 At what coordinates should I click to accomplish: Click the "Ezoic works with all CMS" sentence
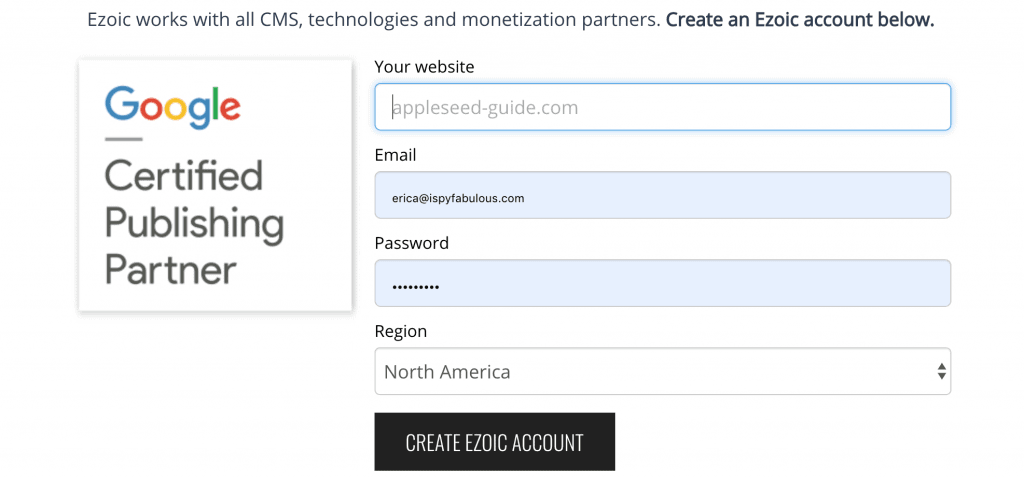(x=374, y=20)
